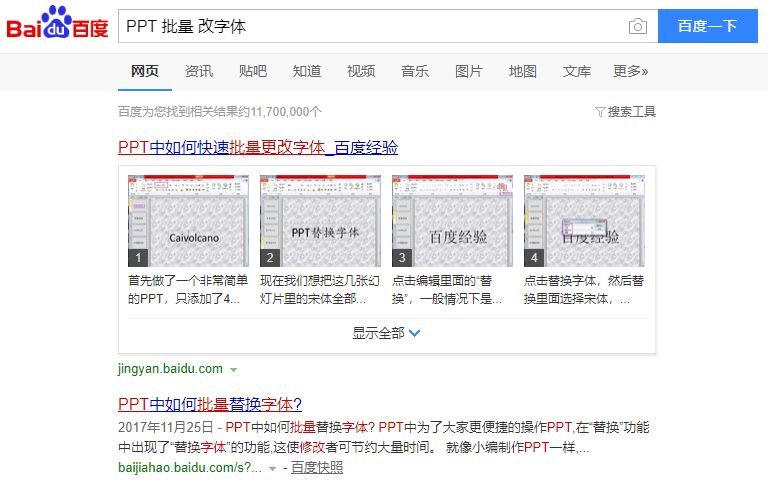Click step text 现在我们想把这几张幻灯片
The width and height of the screenshot is (768, 486).
pyautogui.click(x=320, y=290)
